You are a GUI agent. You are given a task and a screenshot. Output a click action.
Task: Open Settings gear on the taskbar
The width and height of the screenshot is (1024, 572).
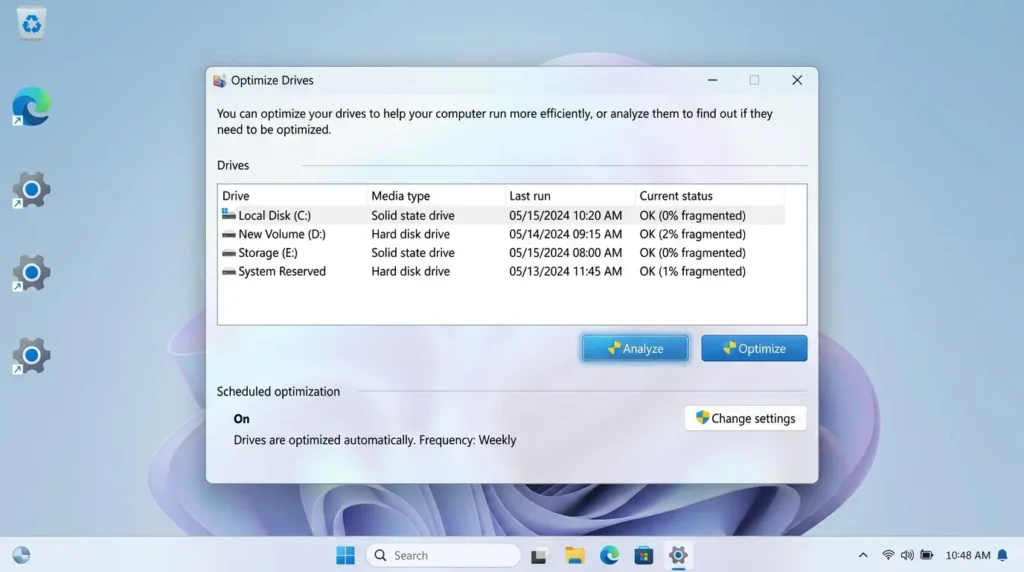pyautogui.click(x=678, y=555)
